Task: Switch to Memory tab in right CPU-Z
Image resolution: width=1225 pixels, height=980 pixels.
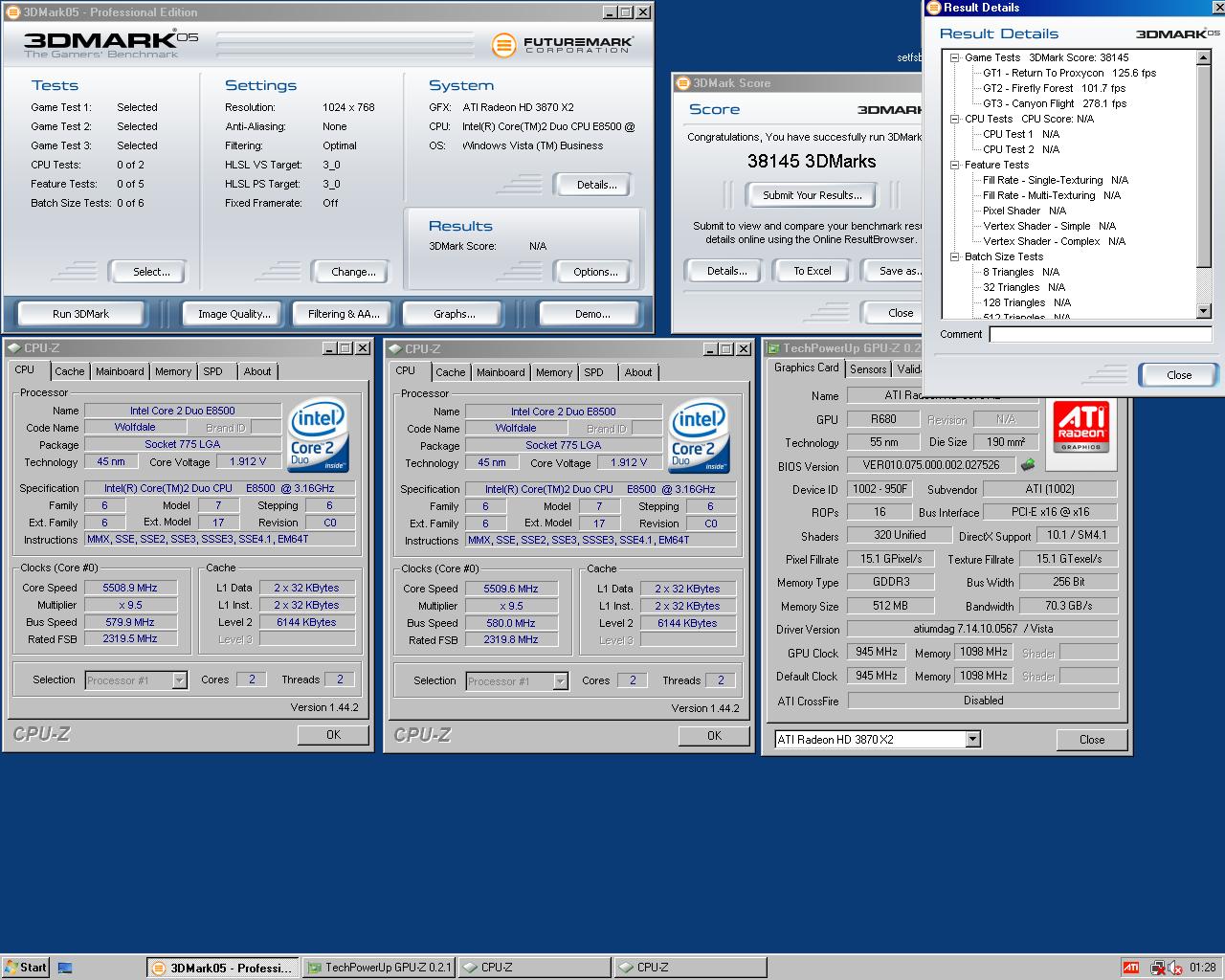Action: tap(554, 372)
